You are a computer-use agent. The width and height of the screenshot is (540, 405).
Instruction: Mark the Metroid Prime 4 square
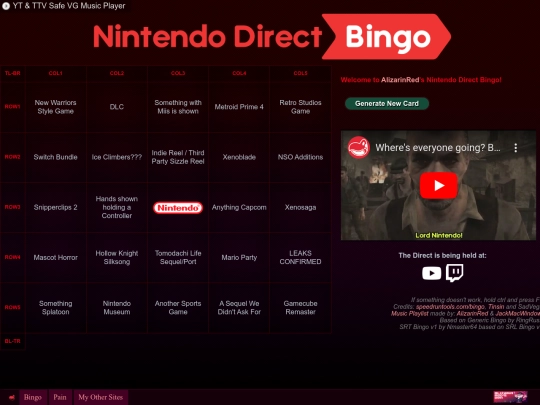click(239, 107)
